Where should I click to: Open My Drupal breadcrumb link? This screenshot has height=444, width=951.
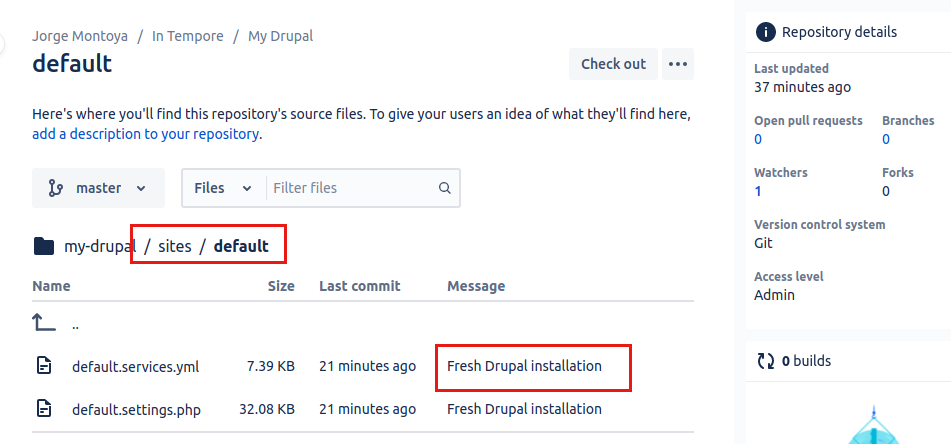280,36
